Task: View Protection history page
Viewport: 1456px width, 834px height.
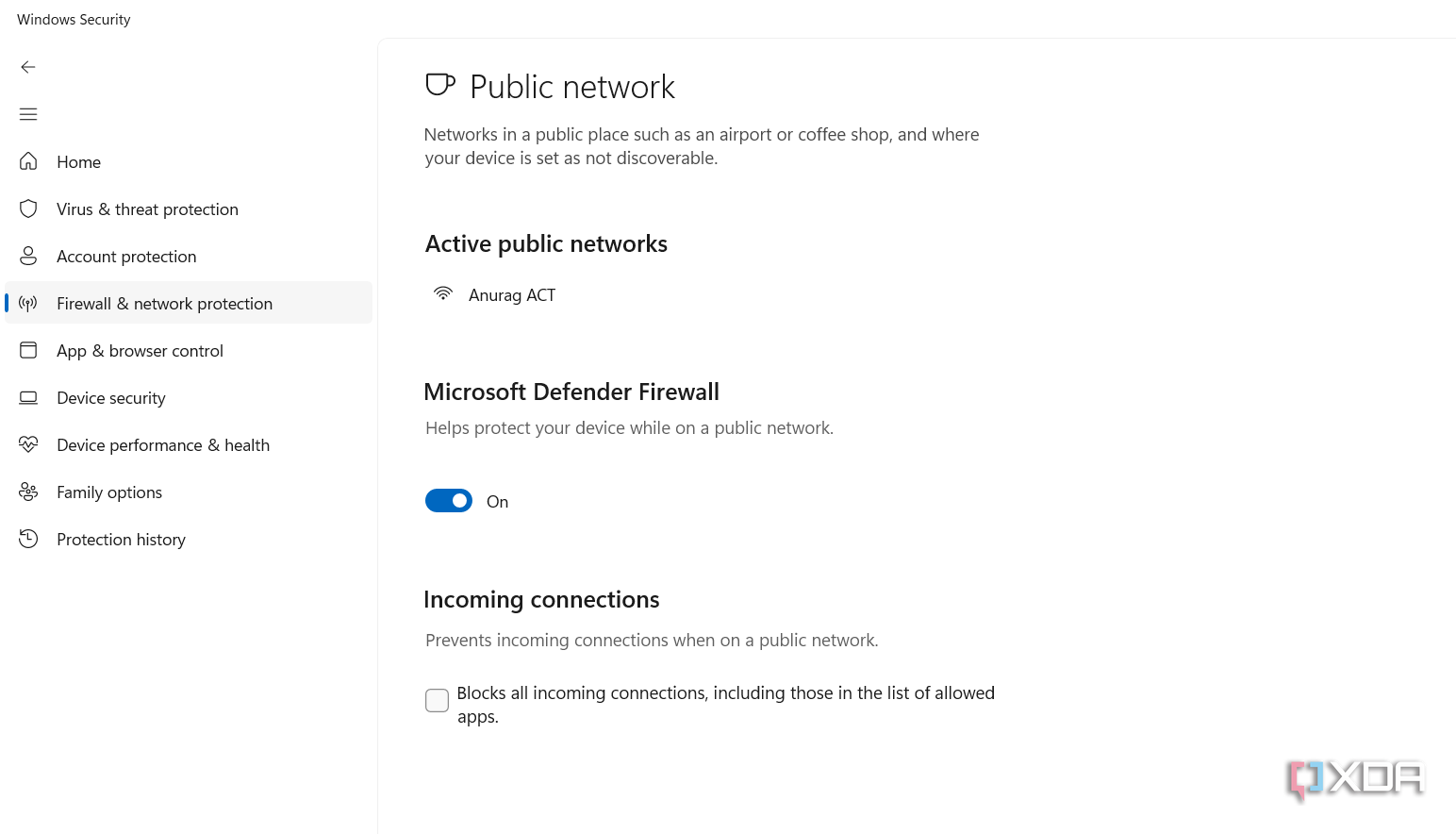Action: 189,539
